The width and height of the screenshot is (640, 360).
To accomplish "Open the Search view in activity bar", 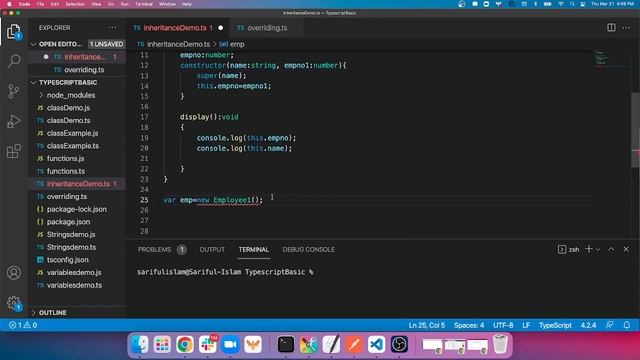I will point(13,61).
